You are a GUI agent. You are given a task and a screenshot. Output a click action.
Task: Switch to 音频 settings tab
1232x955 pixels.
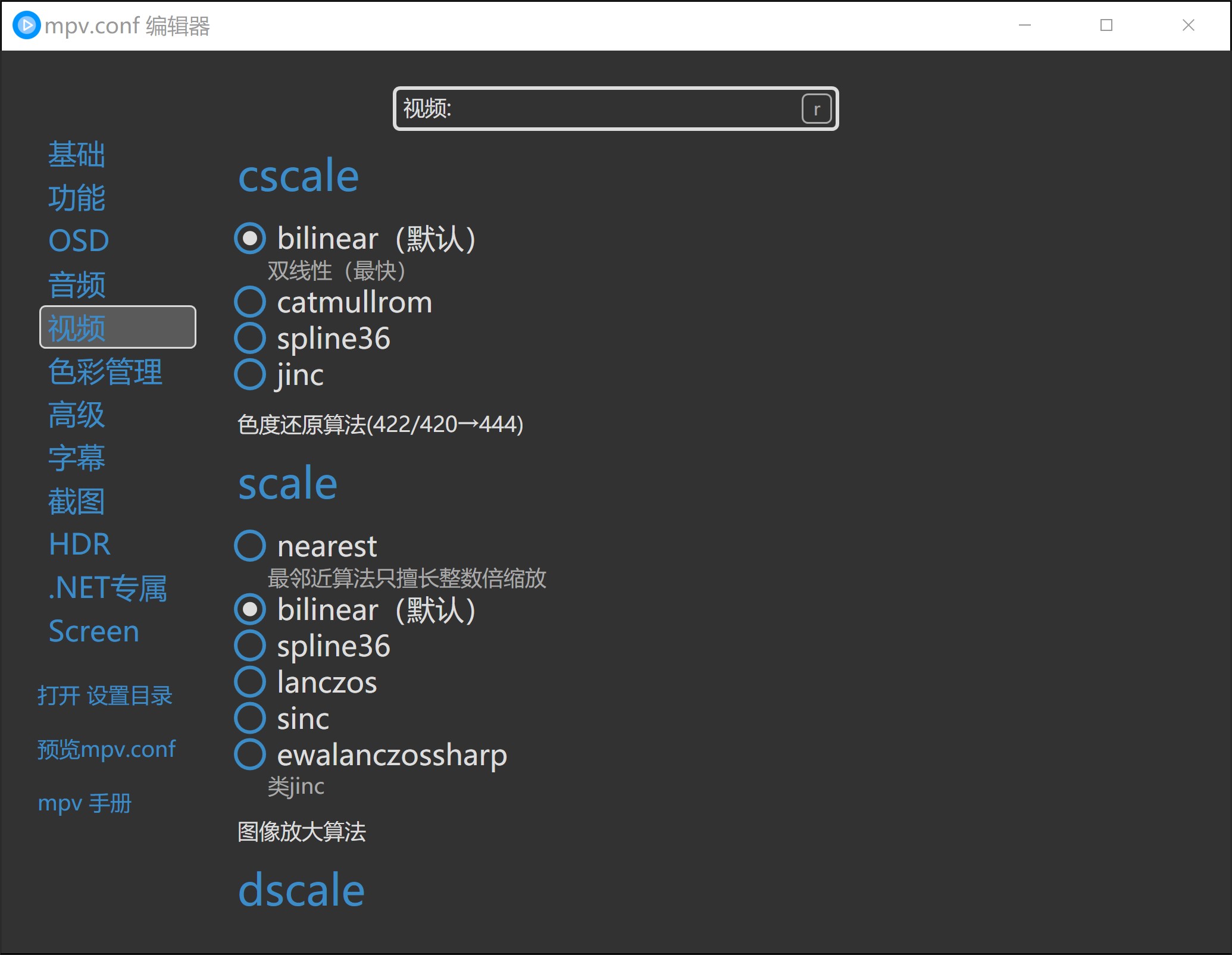[x=77, y=284]
